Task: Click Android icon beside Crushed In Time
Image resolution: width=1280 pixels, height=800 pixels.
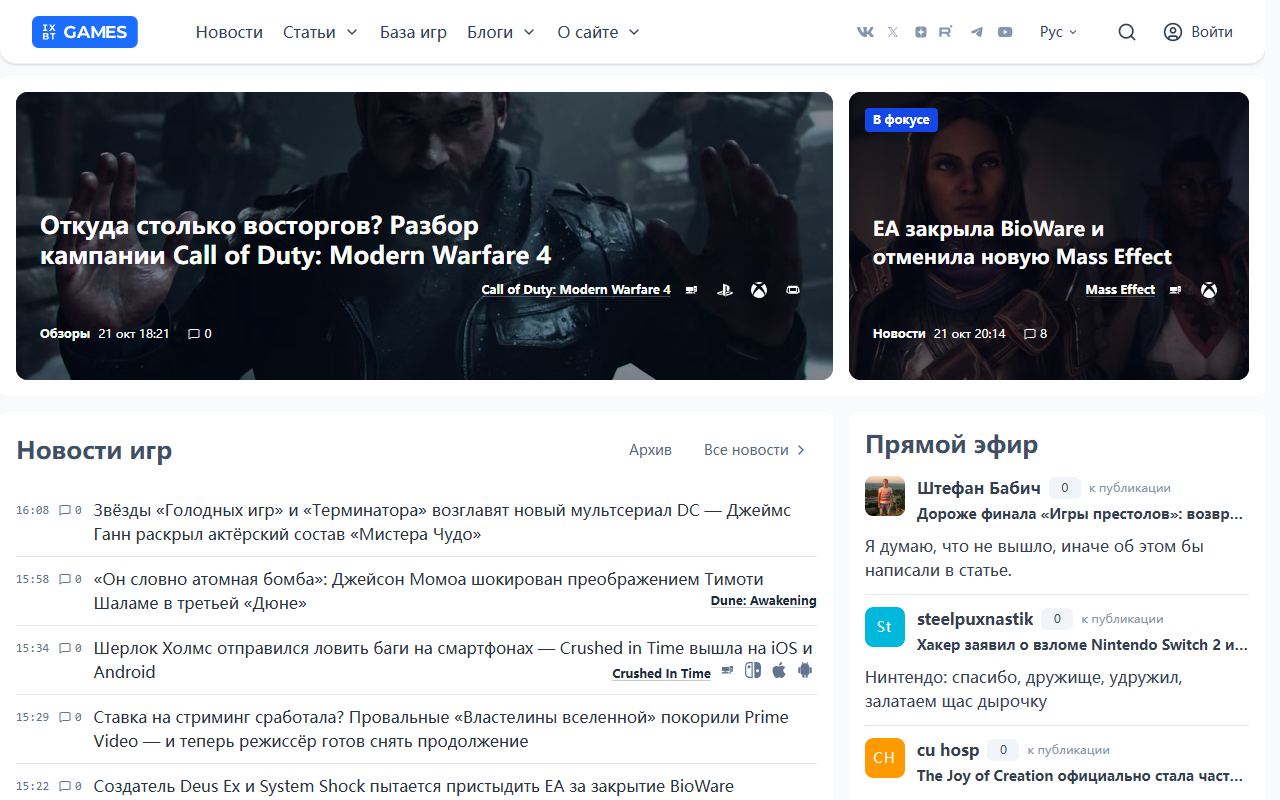Action: pyautogui.click(x=805, y=670)
